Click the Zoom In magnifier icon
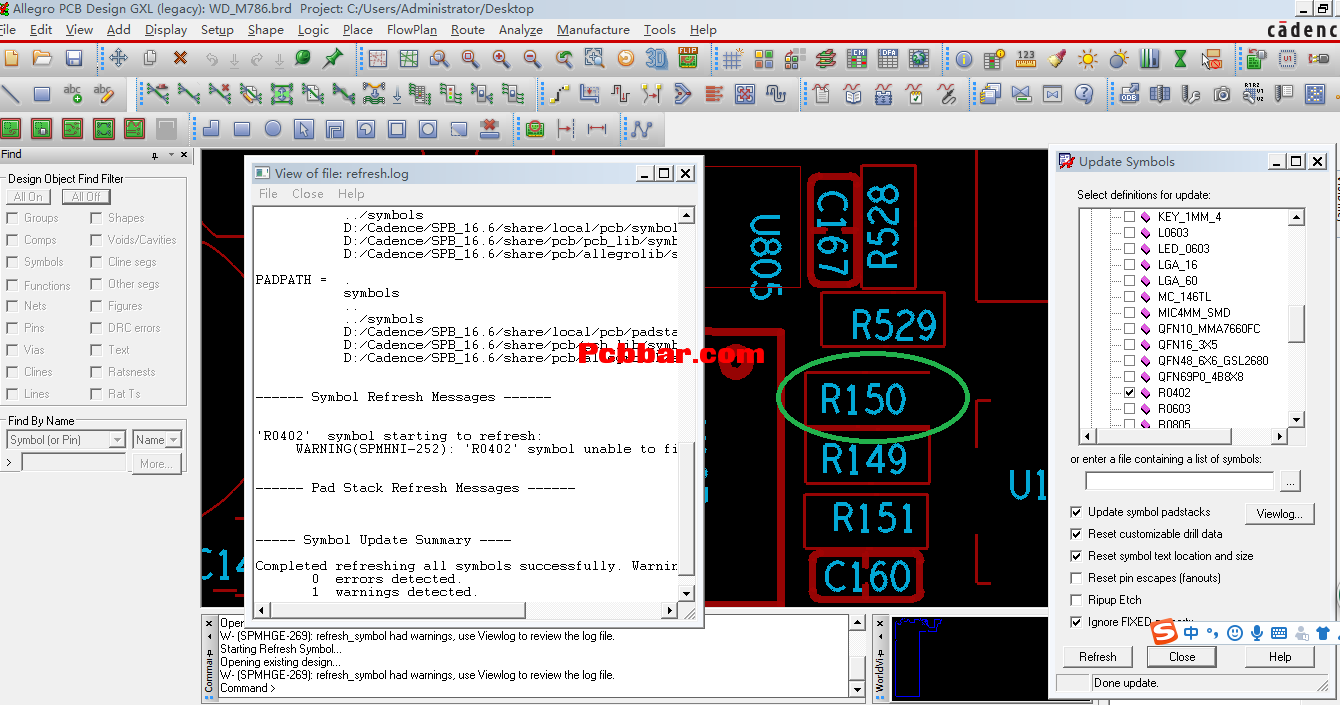The image size is (1340, 705). [501, 59]
